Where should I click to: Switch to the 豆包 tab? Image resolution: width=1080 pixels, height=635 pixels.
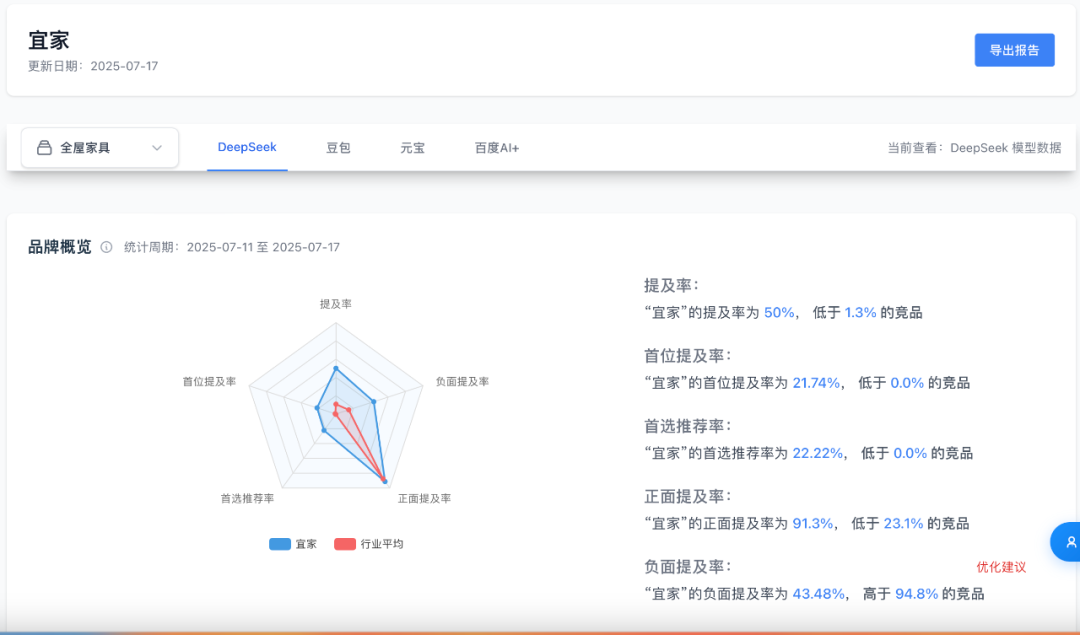pos(338,148)
